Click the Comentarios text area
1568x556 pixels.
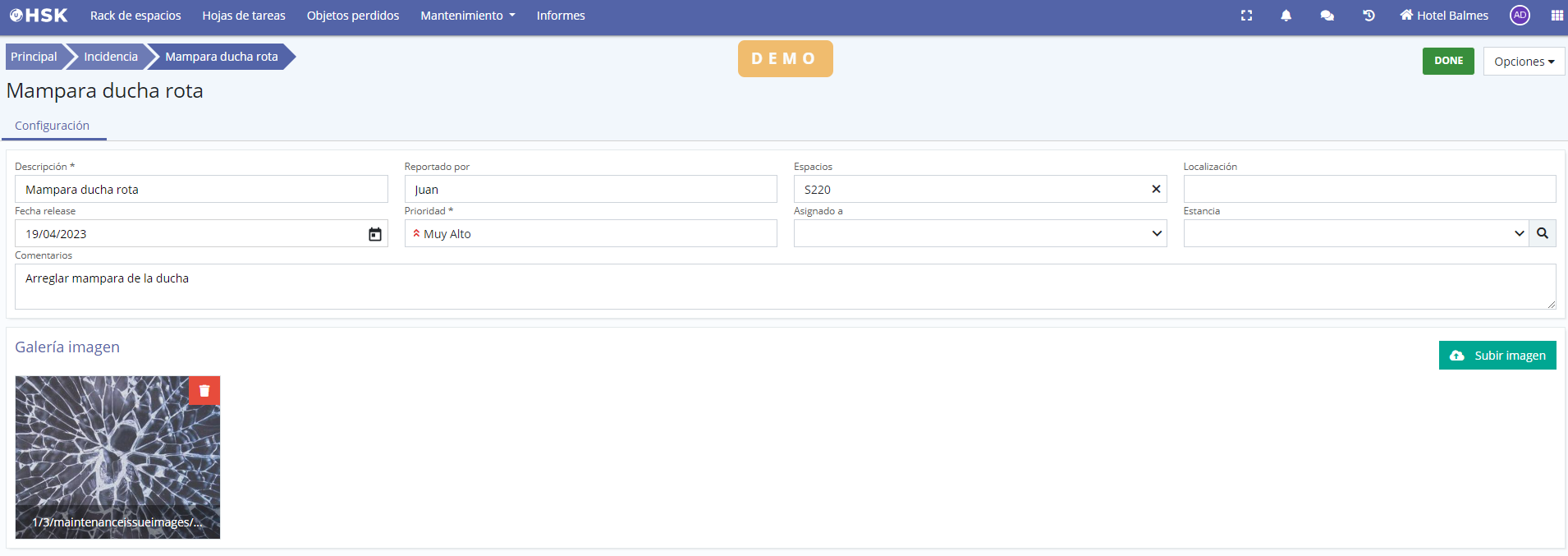(x=784, y=287)
